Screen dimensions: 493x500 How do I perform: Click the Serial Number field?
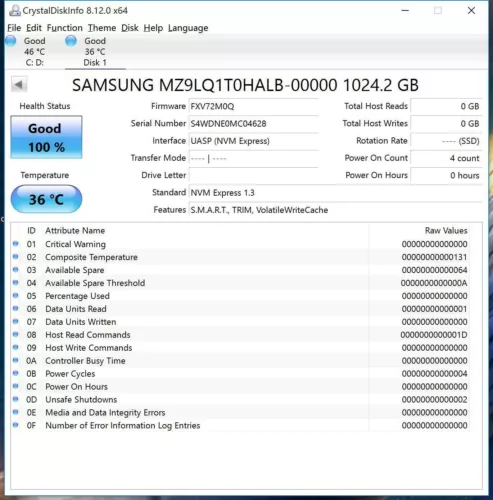click(253, 124)
